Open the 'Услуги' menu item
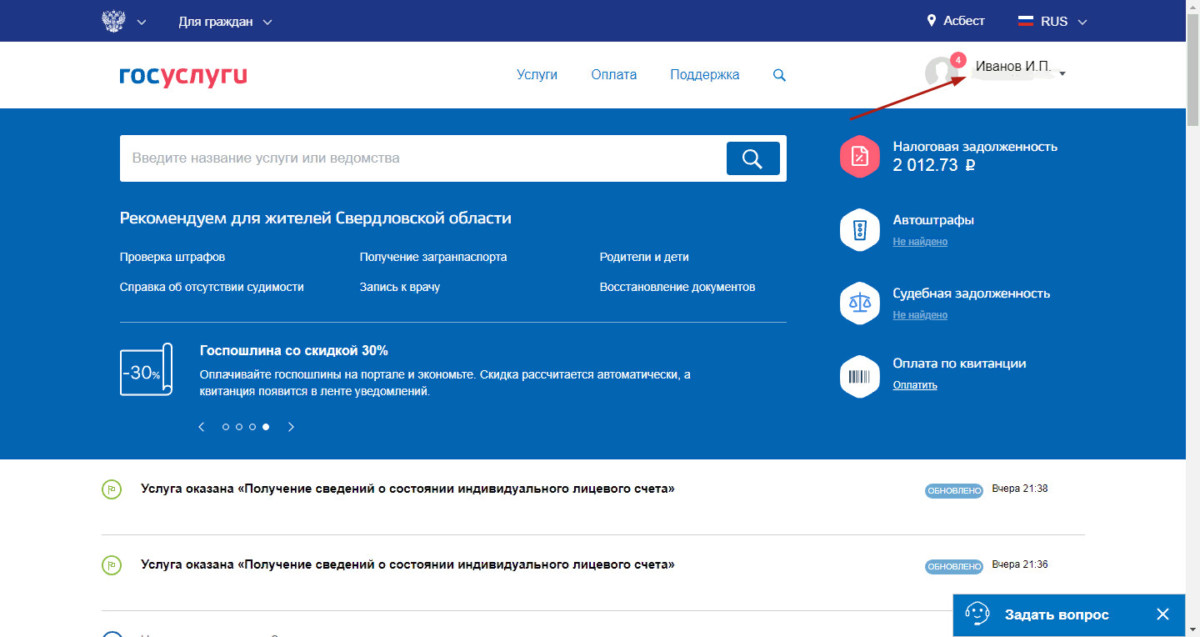1200x637 pixels. click(537, 75)
